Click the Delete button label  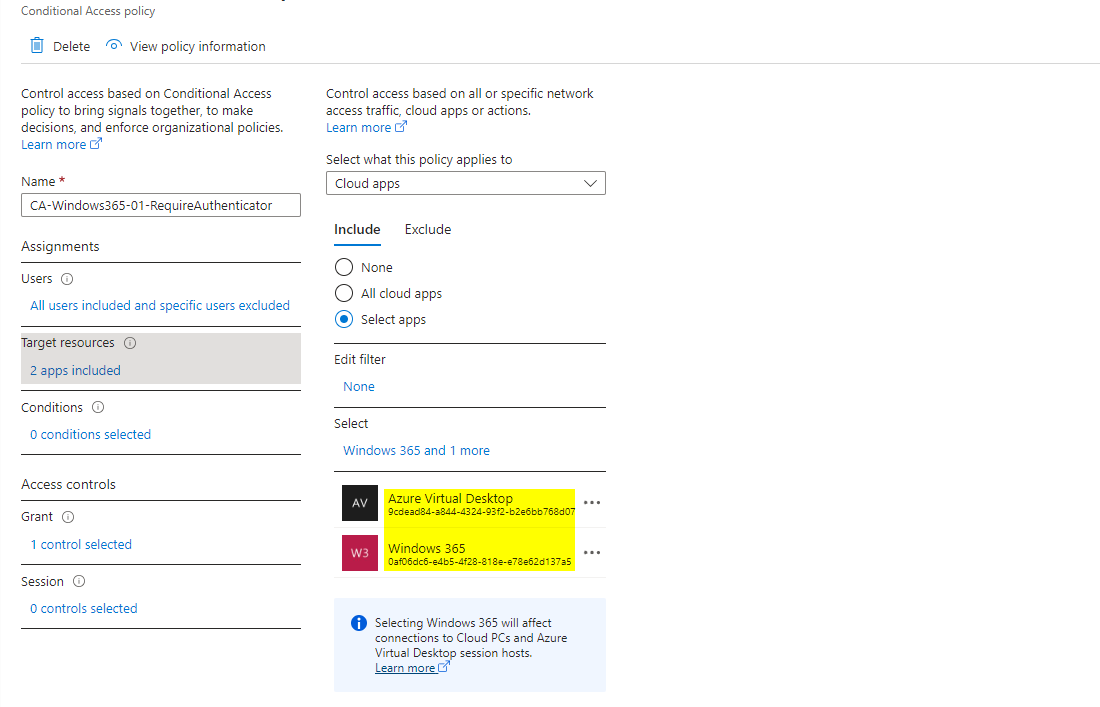[x=72, y=46]
